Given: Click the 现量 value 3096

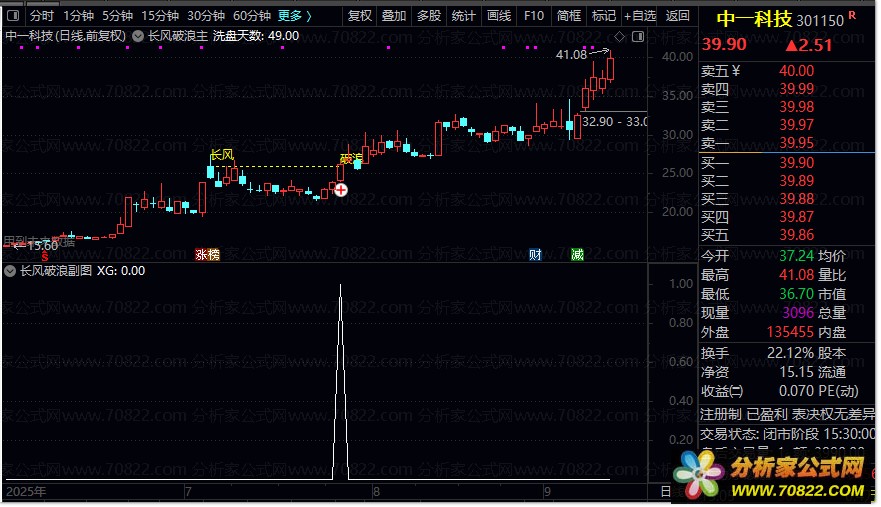Looking at the screenshot, I should click(798, 313).
